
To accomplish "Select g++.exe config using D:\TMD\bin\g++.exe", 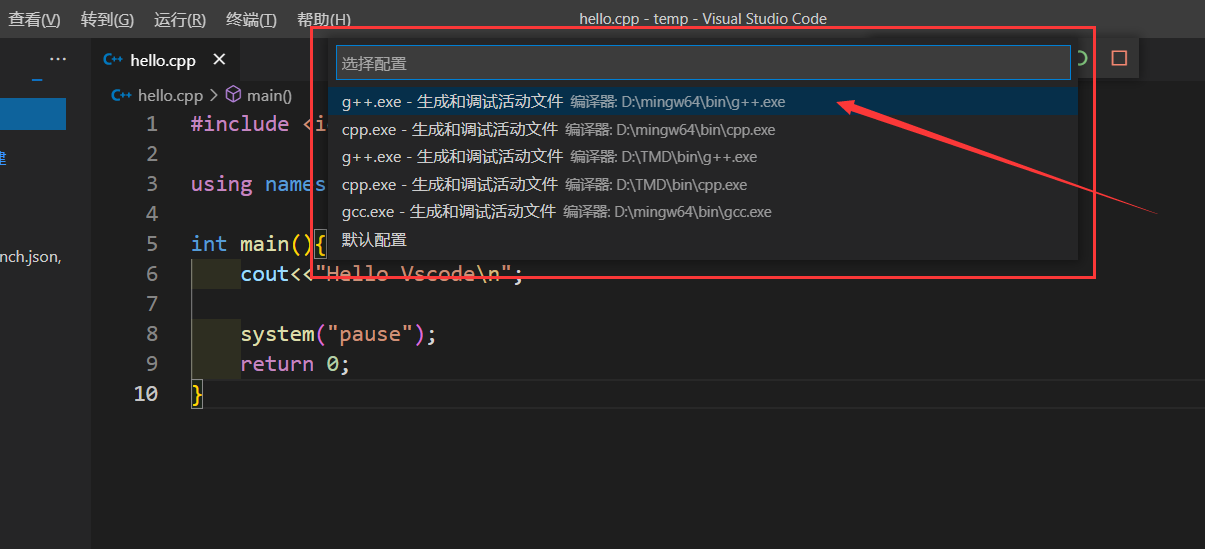I will 703,157.
